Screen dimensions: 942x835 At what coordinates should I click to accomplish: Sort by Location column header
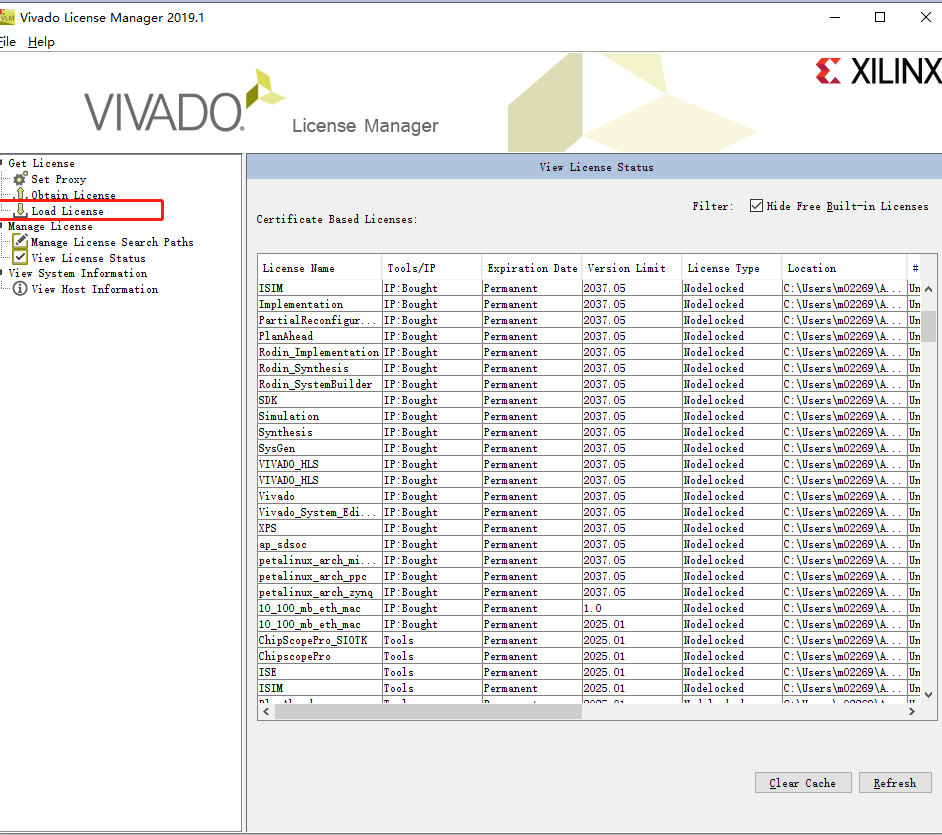(843, 268)
